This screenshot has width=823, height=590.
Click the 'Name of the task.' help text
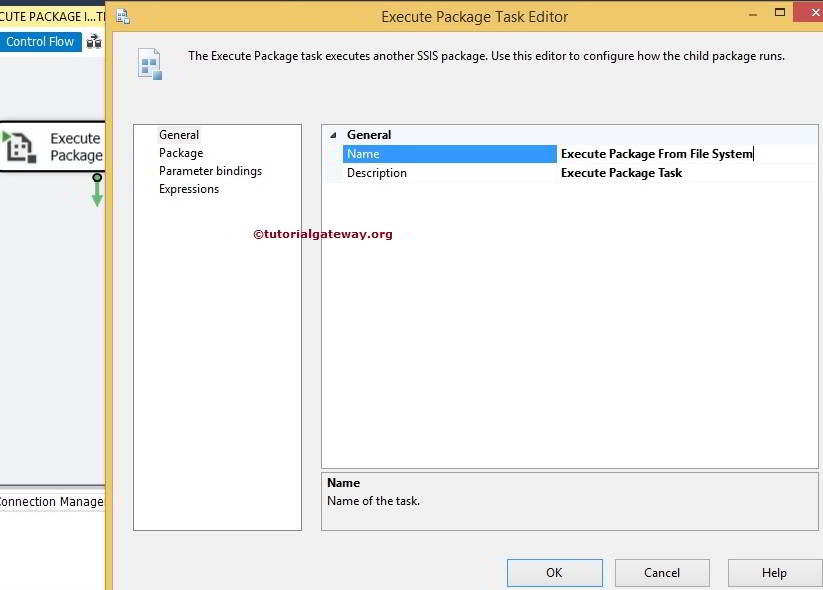pyautogui.click(x=373, y=501)
